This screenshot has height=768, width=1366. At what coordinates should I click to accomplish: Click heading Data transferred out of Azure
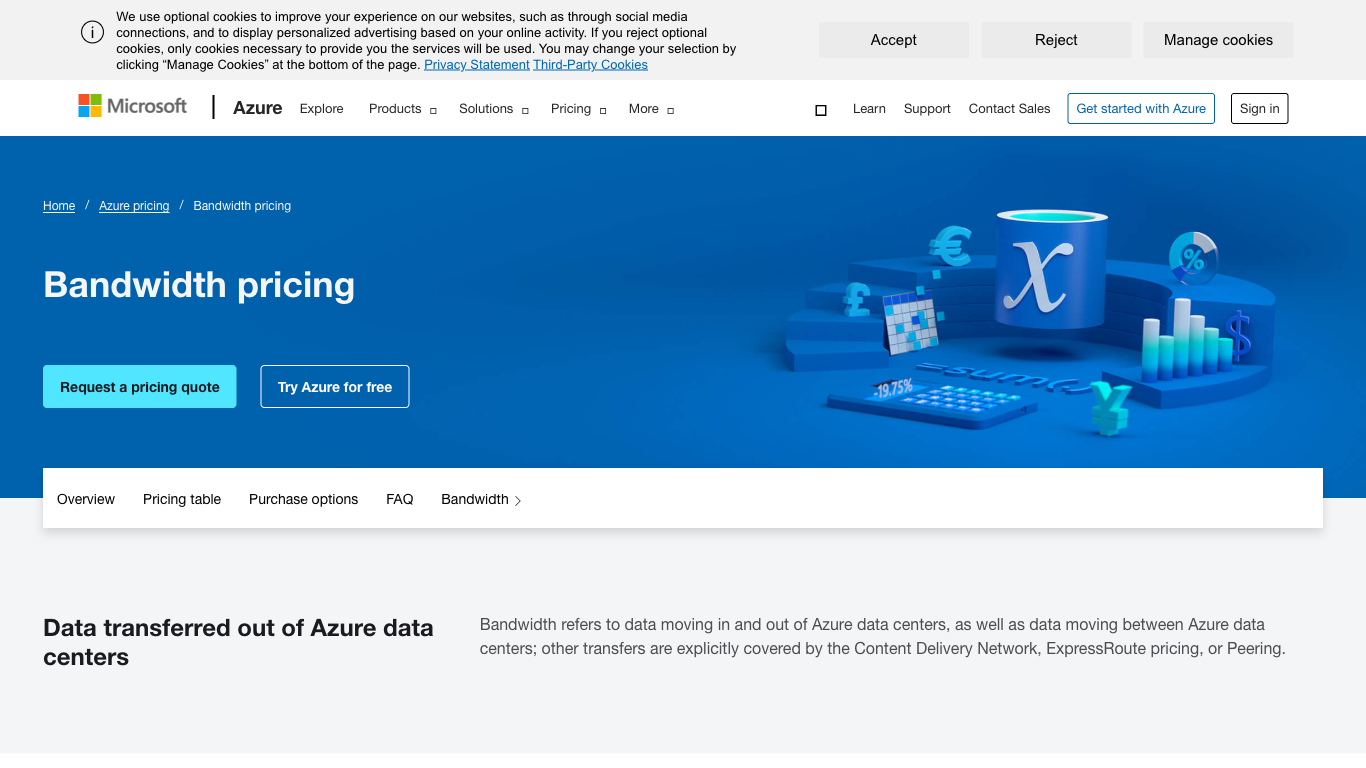[238, 642]
